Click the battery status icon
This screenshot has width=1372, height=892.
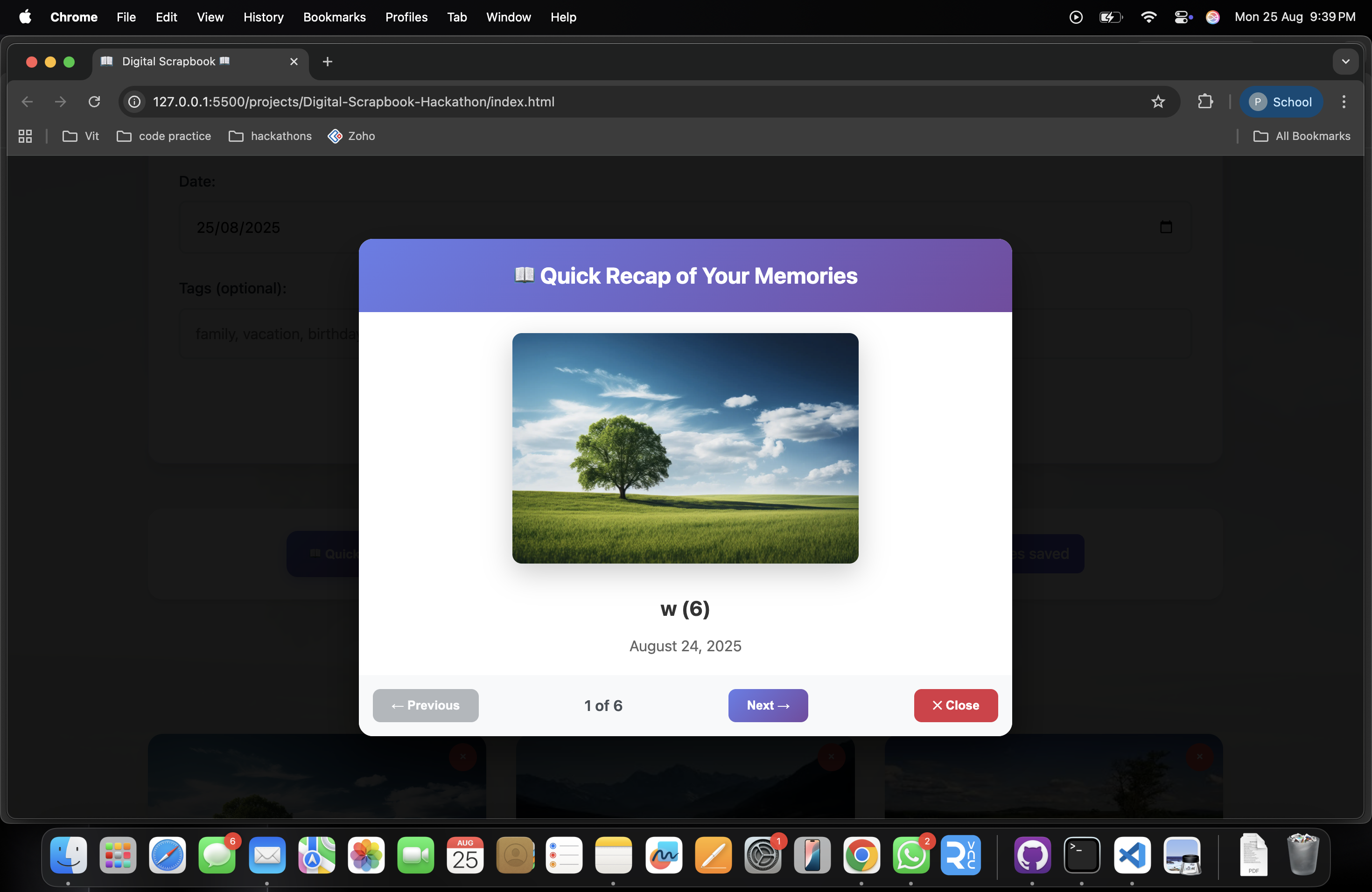pos(1111,17)
